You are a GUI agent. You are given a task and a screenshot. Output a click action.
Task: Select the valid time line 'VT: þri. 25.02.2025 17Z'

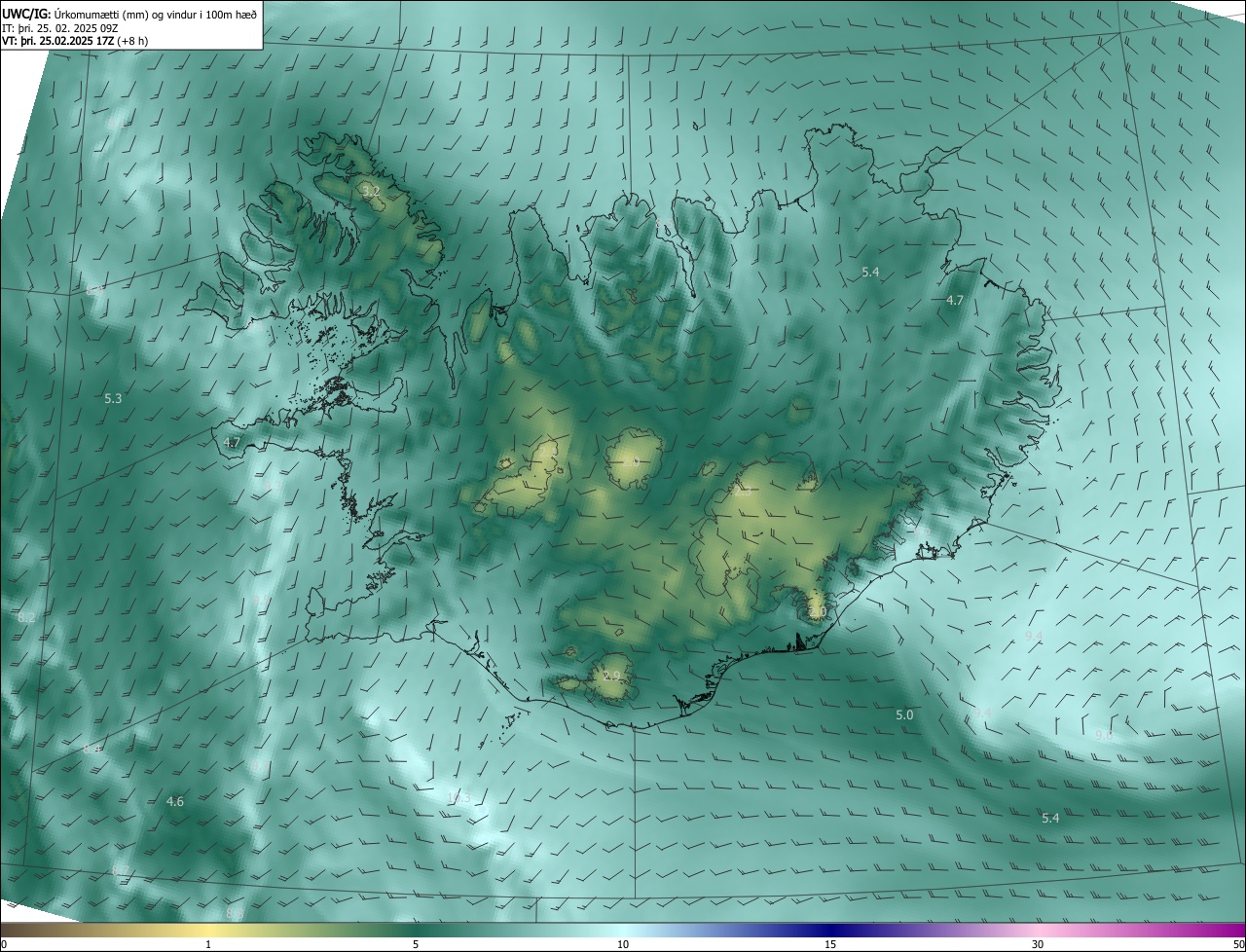pos(58,41)
